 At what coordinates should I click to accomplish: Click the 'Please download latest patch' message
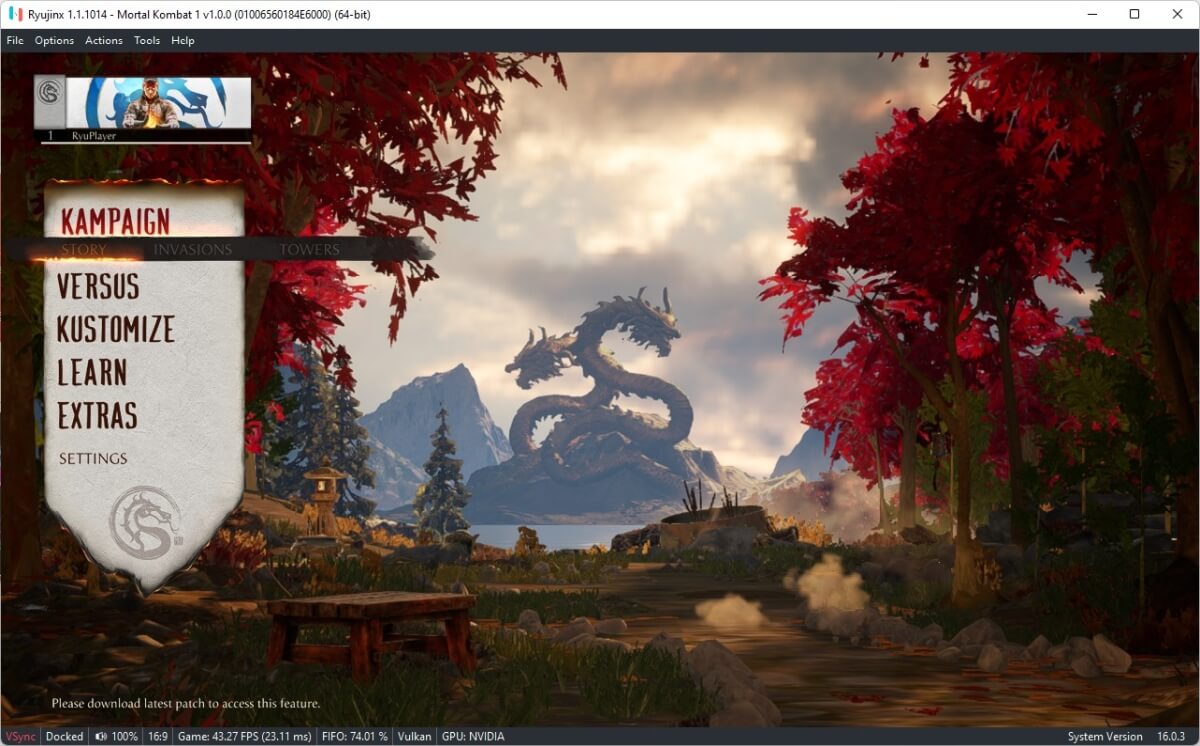tap(186, 703)
